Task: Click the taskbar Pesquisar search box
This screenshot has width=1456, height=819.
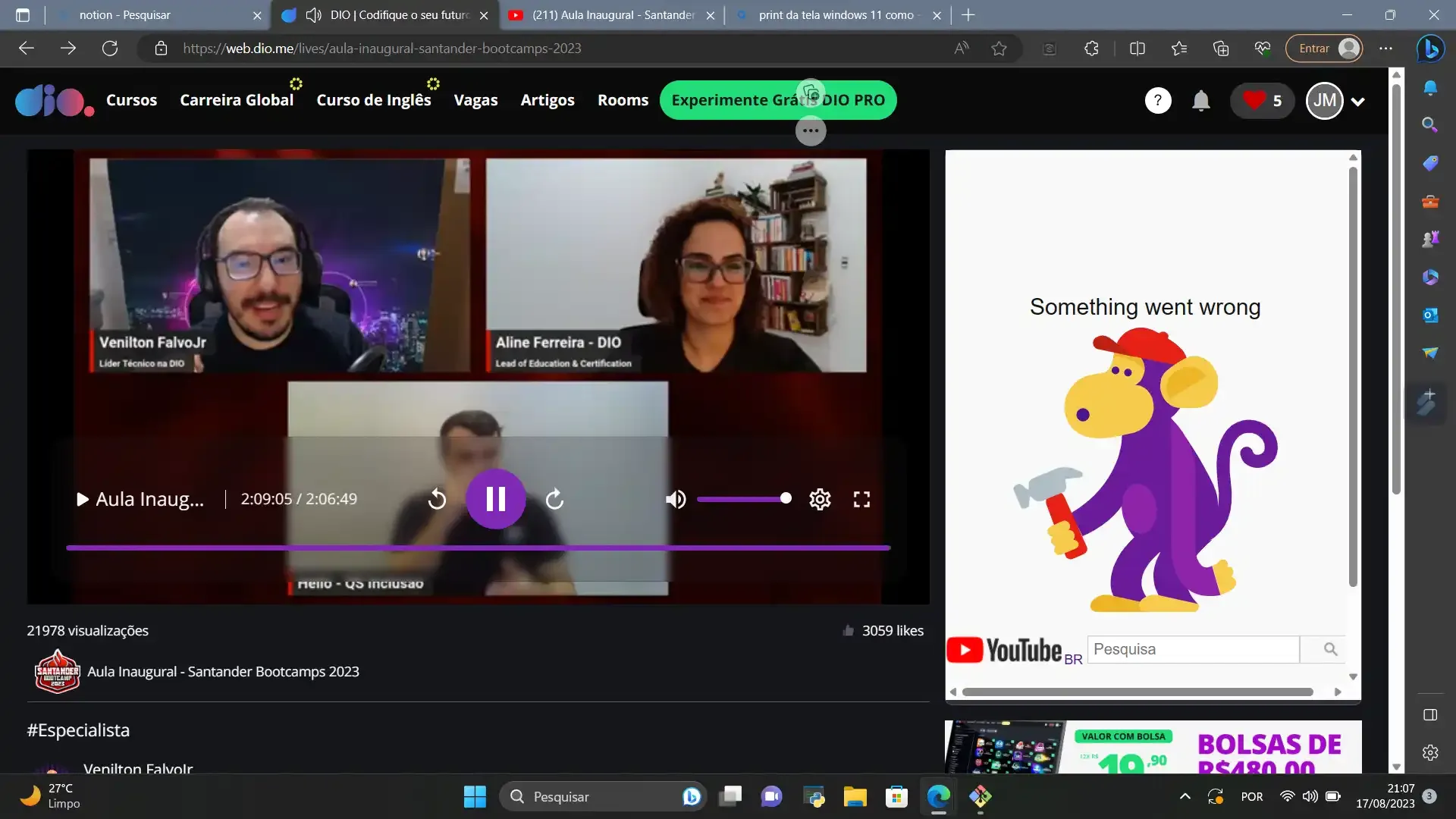Action: pos(603,796)
